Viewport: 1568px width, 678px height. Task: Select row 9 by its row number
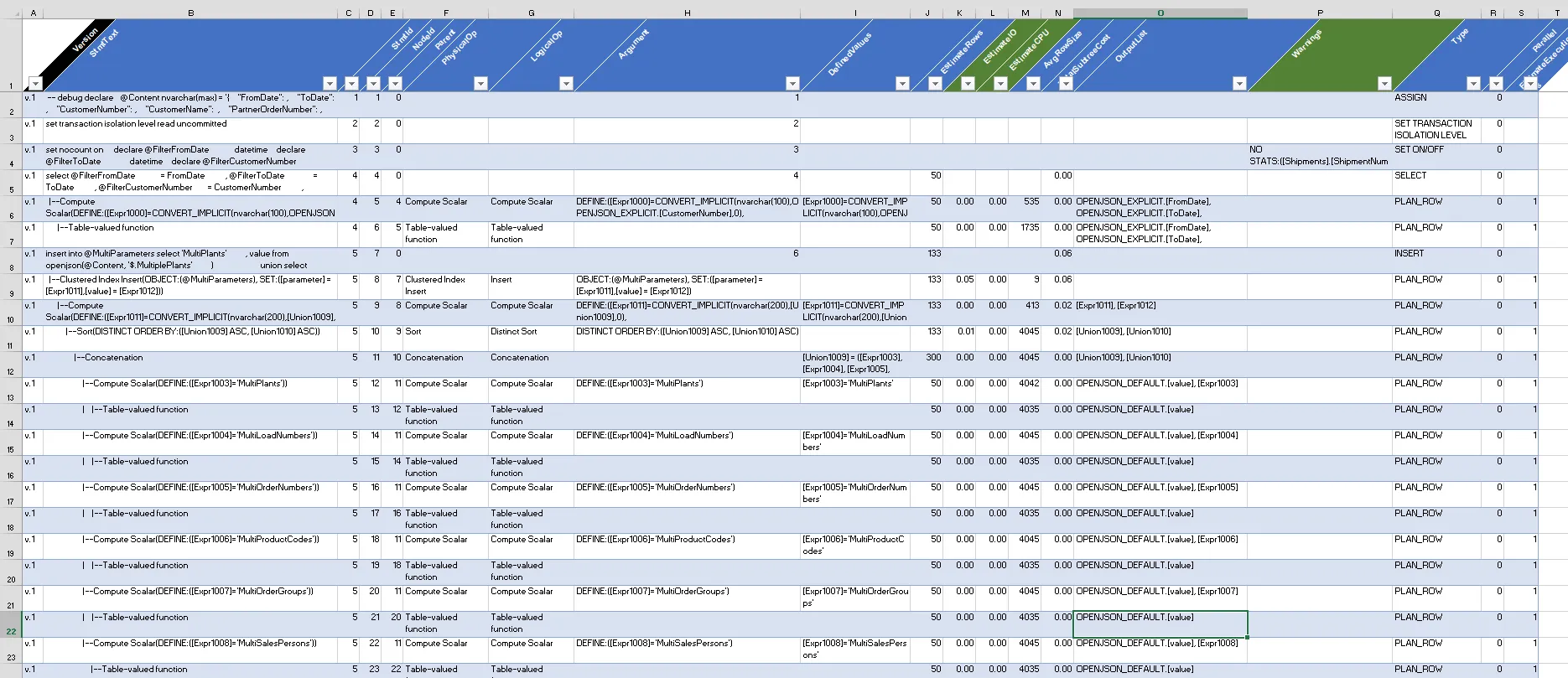click(11, 287)
